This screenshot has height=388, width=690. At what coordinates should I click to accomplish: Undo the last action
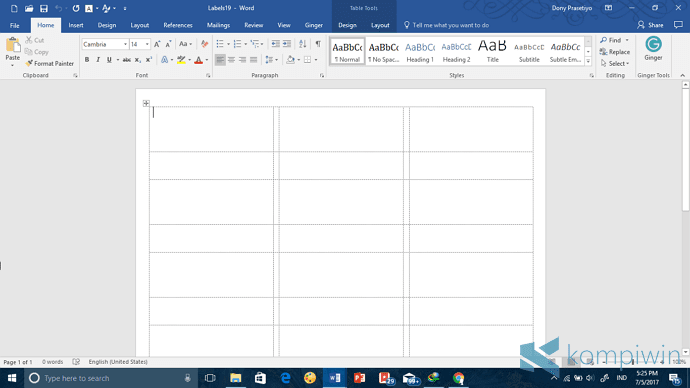[58, 8]
